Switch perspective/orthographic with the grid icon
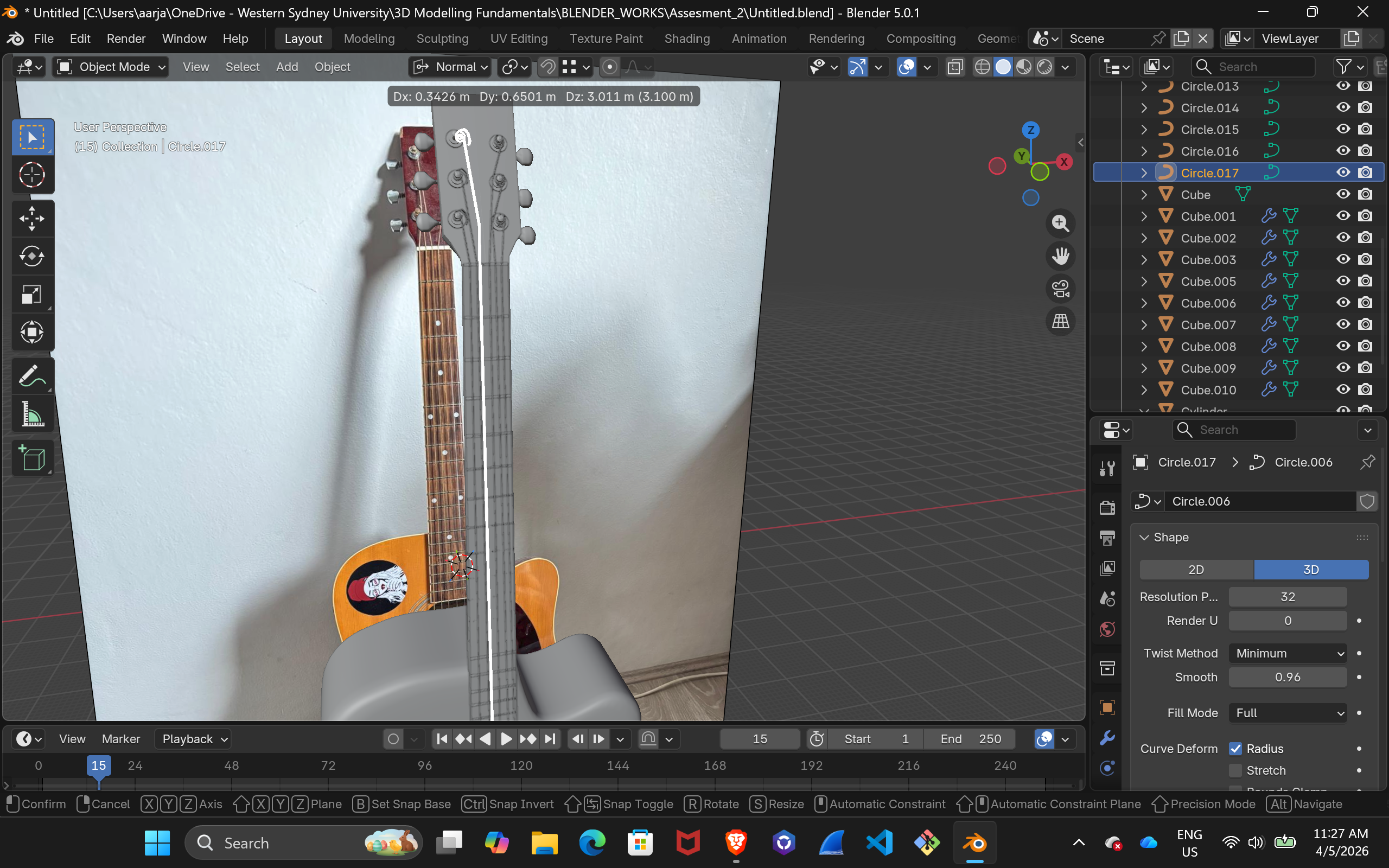 point(1060,322)
